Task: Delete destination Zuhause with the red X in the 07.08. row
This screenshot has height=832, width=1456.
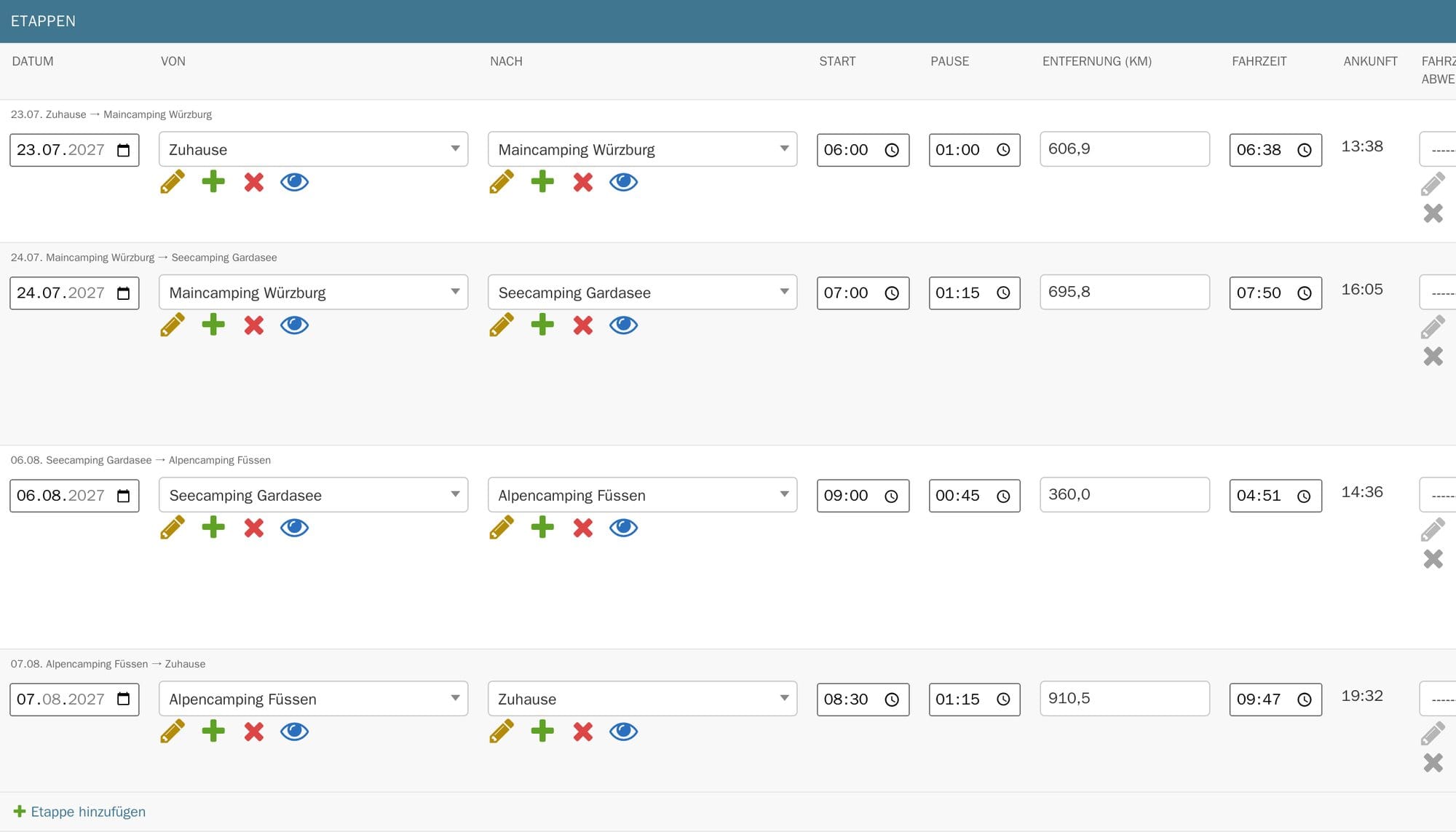Action: 583,732
